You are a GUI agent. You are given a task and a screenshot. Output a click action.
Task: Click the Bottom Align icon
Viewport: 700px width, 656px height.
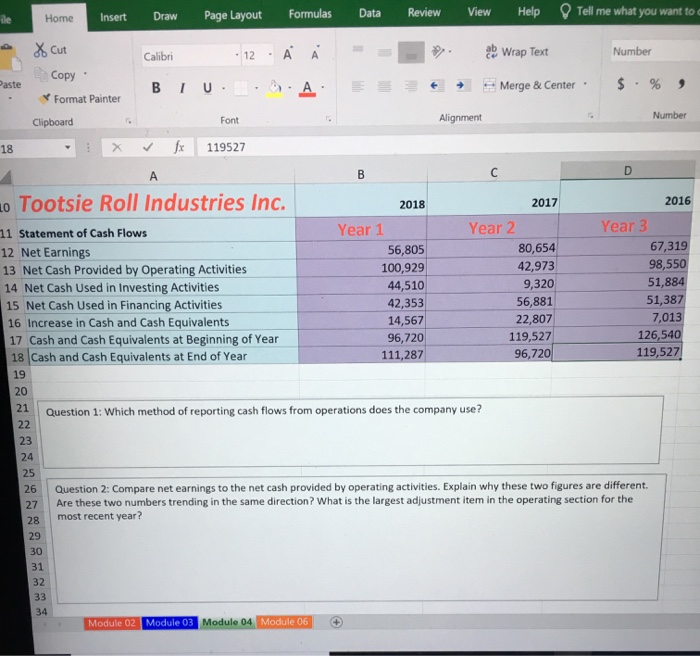coord(411,53)
